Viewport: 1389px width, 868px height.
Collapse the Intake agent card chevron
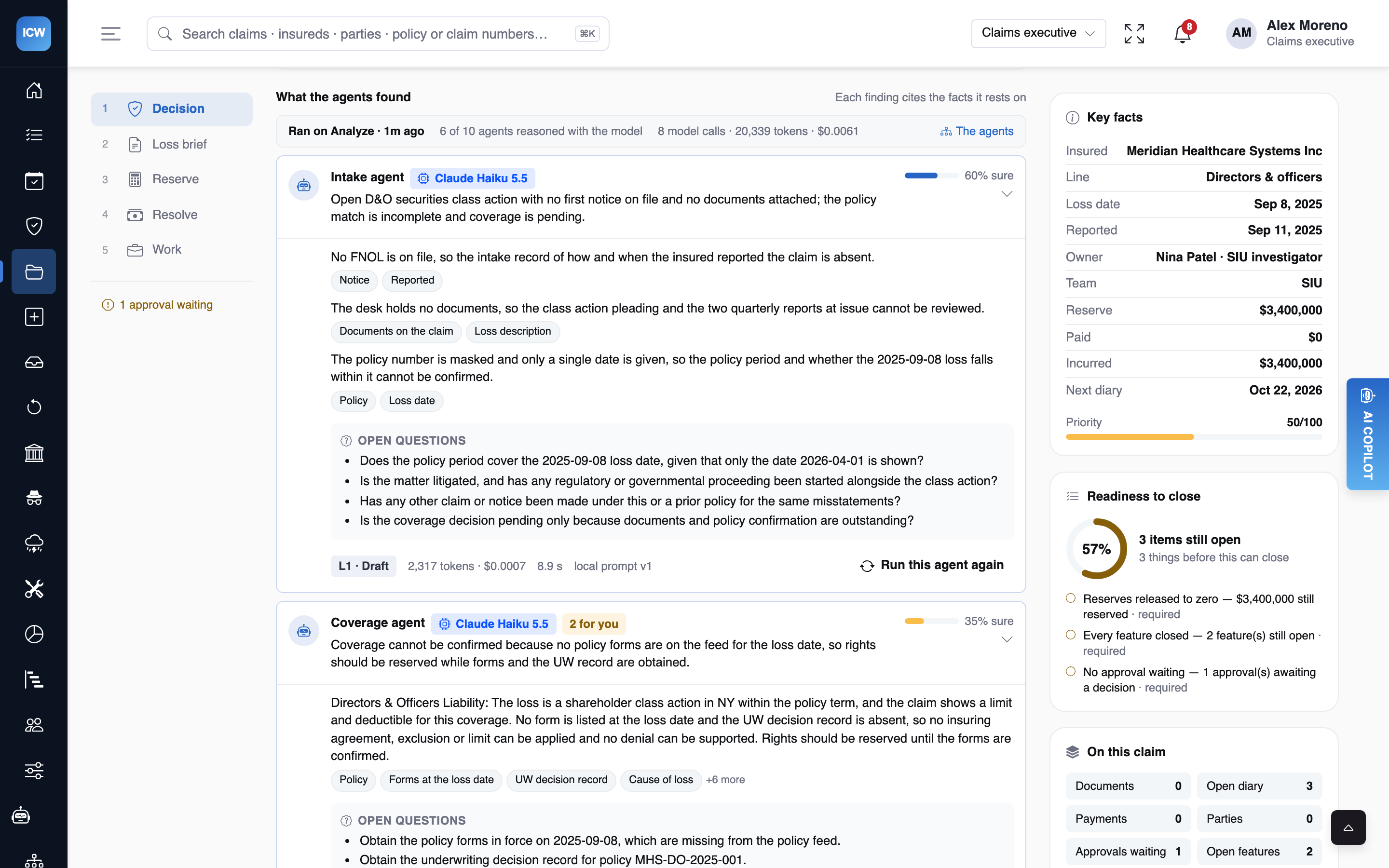[x=1006, y=194]
